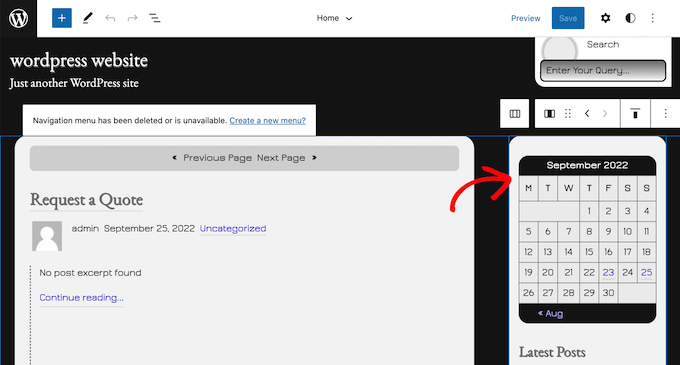Click Create a new menu link

[x=267, y=121]
